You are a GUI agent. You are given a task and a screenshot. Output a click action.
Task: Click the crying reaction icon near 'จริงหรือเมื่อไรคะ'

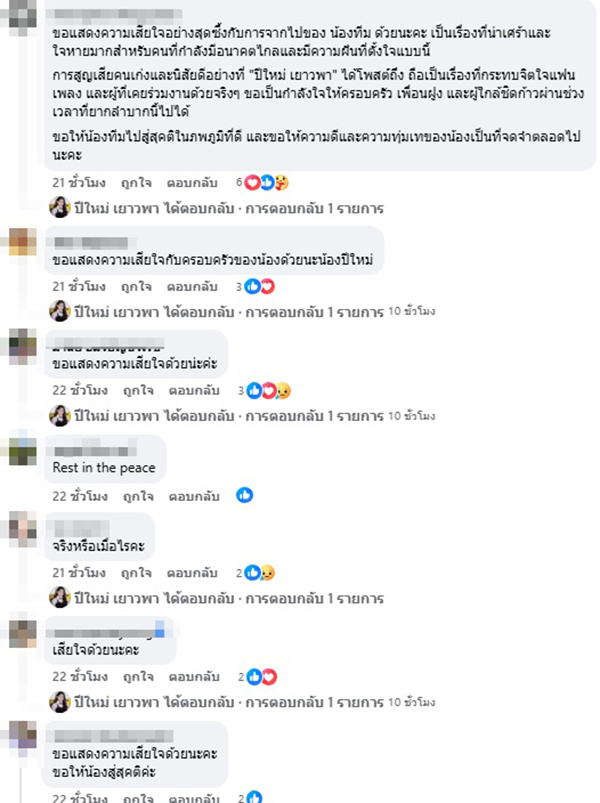pos(268,572)
